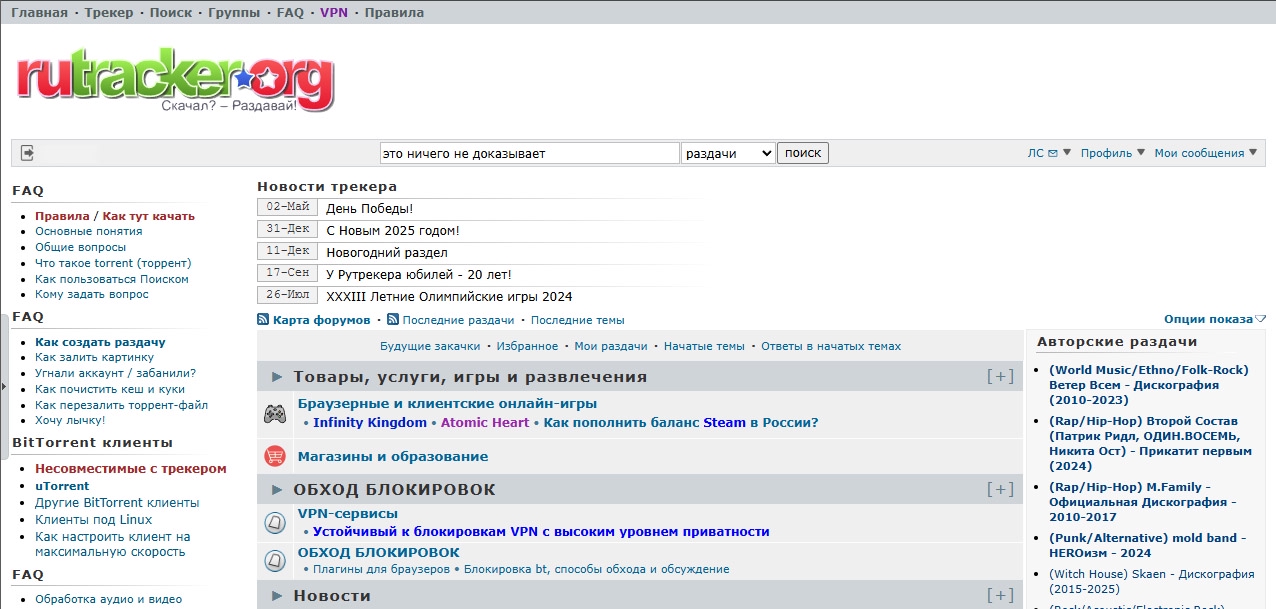Collapse the Товары, услуги, игры category triangle
This screenshot has width=1276, height=609.
pos(277,377)
